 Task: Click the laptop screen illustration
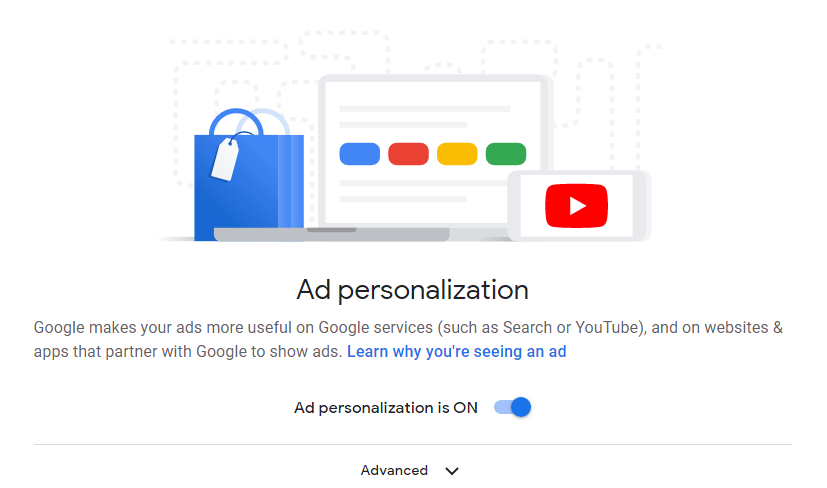coord(434,152)
